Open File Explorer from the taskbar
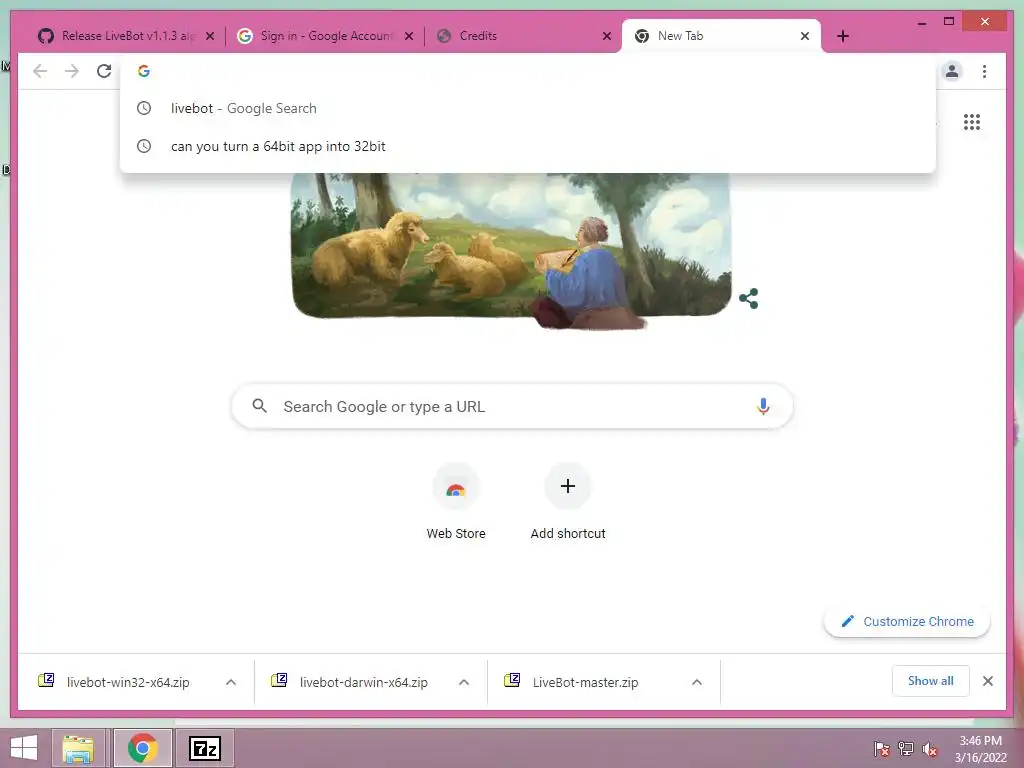 click(x=78, y=748)
